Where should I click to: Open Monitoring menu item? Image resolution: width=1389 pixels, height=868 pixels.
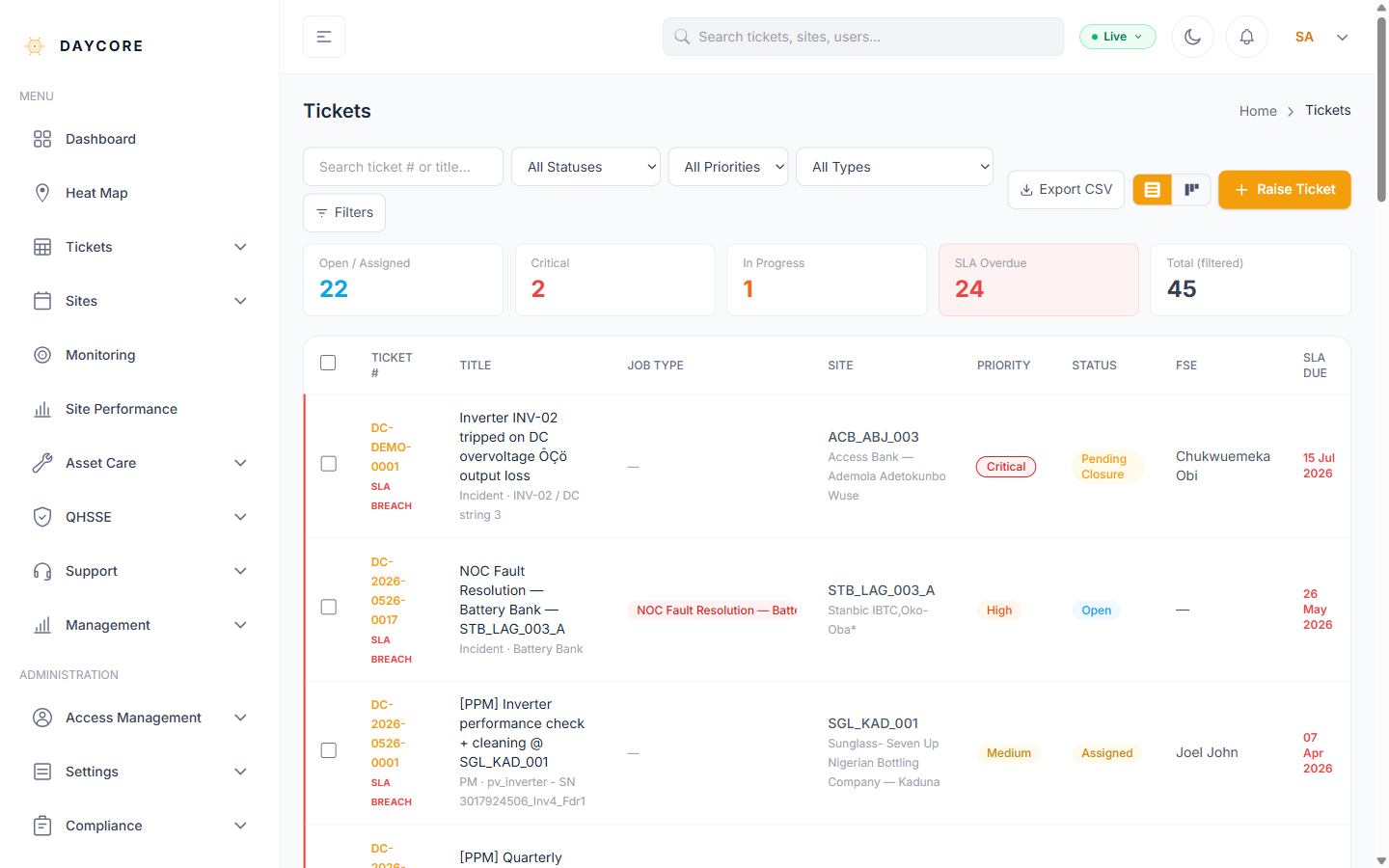click(140, 355)
